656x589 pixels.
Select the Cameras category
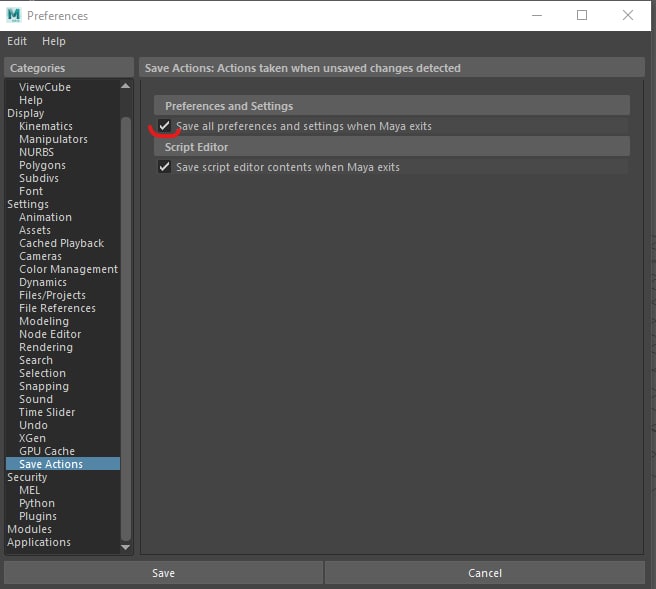[x=40, y=256]
